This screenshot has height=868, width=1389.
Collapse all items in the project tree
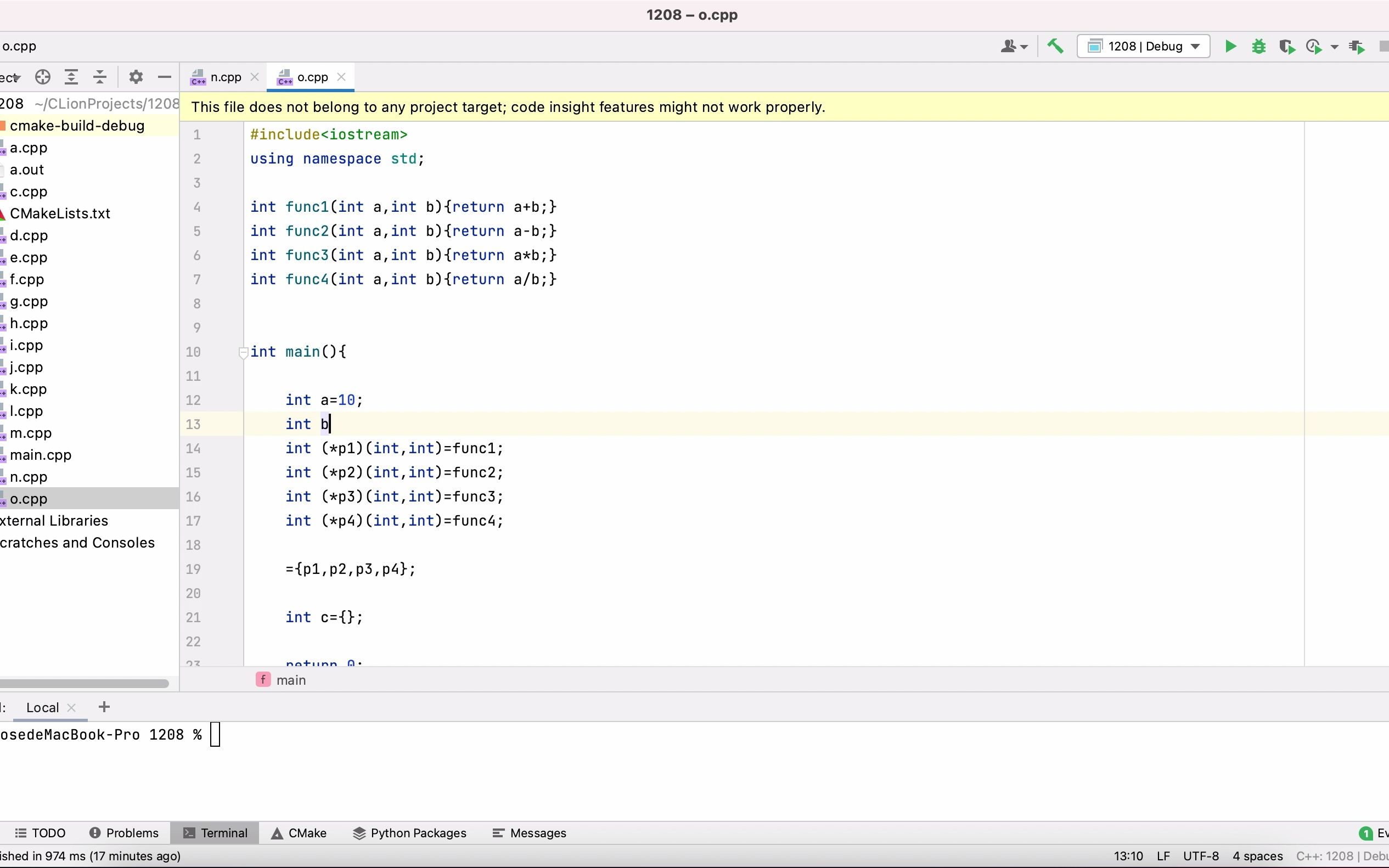pos(100,77)
